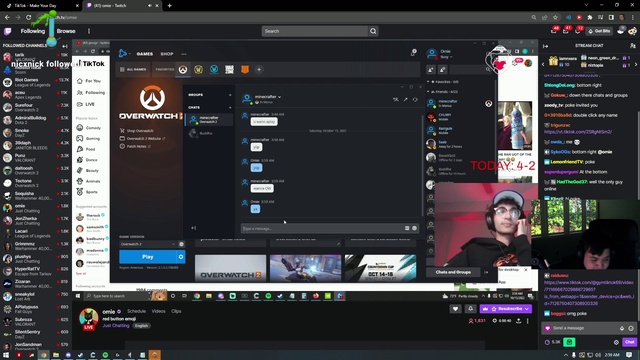The image size is (640, 360).
Task: Toggle follow with the heart button
Action: pyautogui.click(x=456, y=309)
